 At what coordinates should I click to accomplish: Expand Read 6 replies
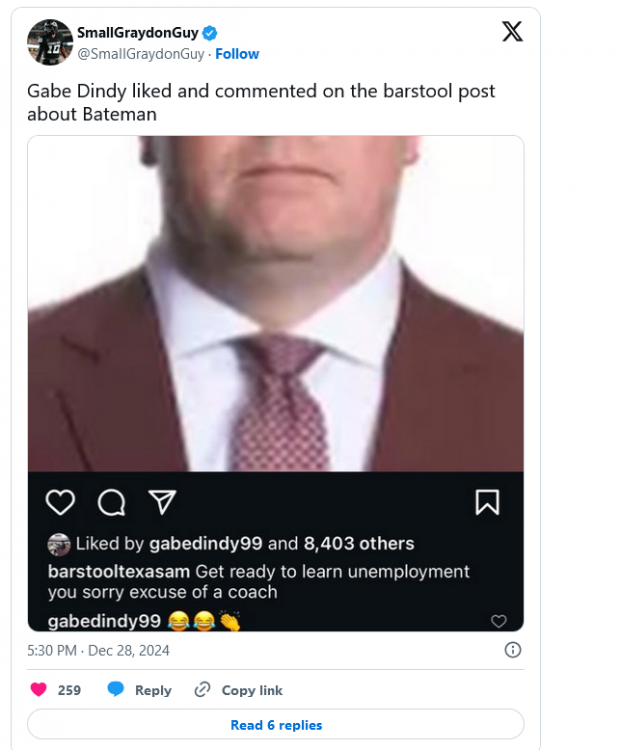[276, 725]
